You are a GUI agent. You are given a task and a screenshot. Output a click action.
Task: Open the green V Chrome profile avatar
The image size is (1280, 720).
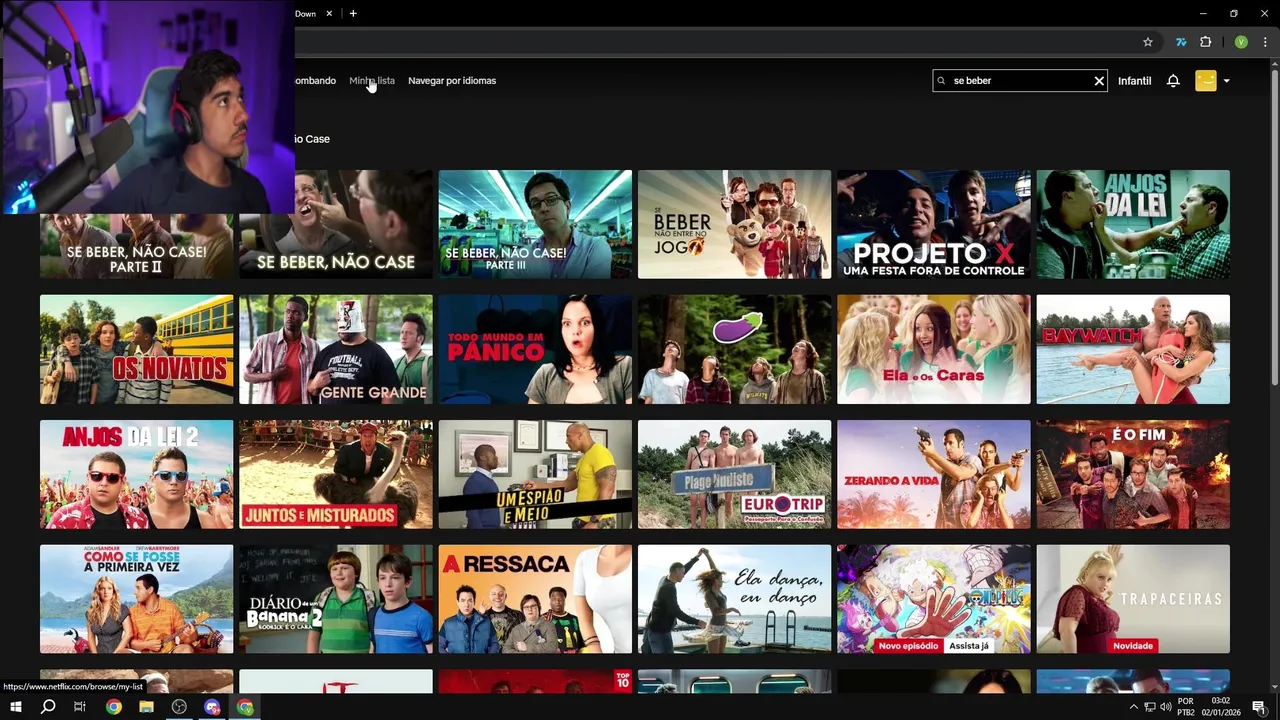1241,42
